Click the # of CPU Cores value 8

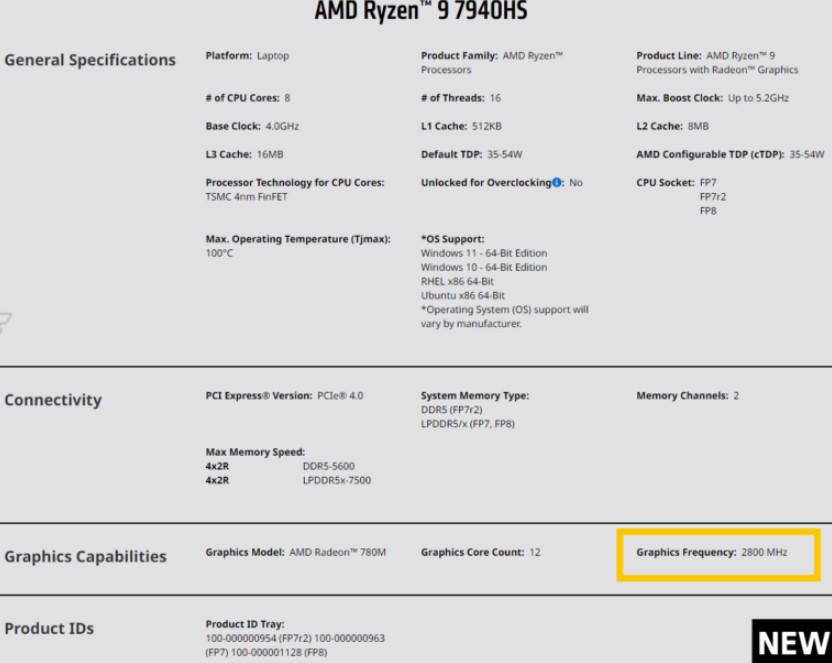tap(287, 98)
